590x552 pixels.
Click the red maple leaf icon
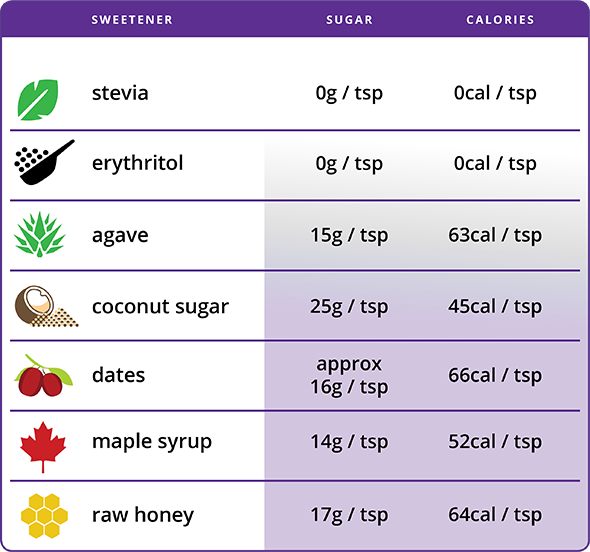(43, 447)
